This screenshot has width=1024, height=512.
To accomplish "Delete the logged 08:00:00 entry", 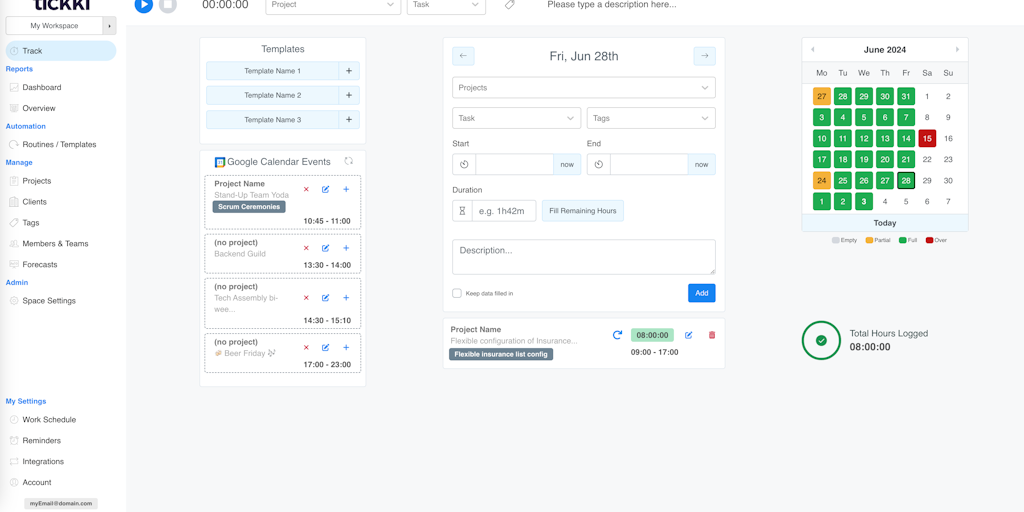I will [712, 335].
